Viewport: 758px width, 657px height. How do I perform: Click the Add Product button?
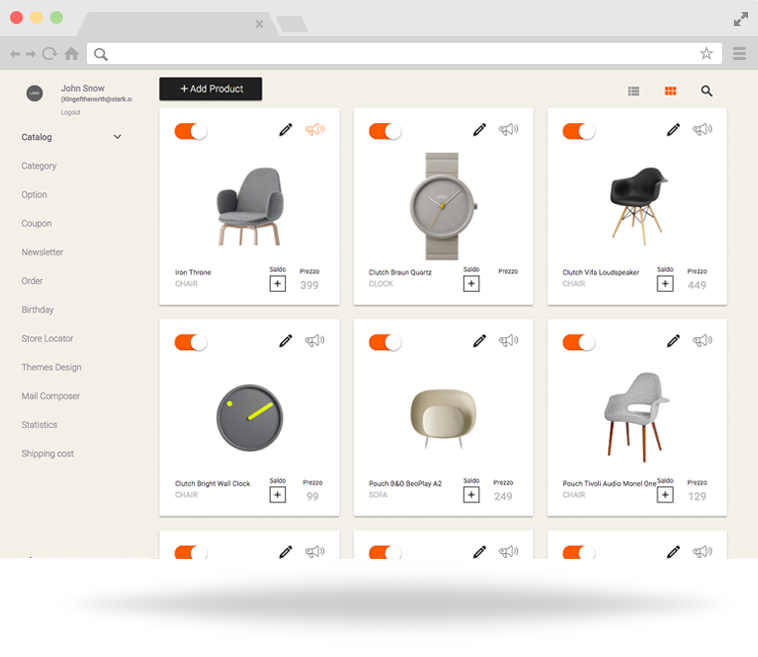[x=211, y=89]
